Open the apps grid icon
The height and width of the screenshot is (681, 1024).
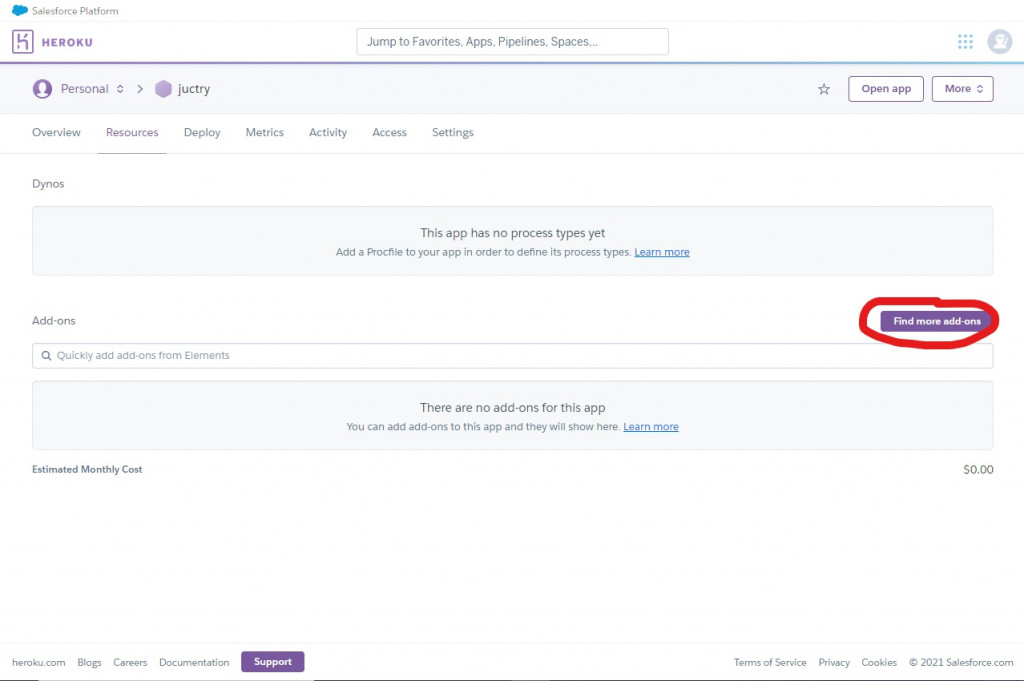coord(965,42)
